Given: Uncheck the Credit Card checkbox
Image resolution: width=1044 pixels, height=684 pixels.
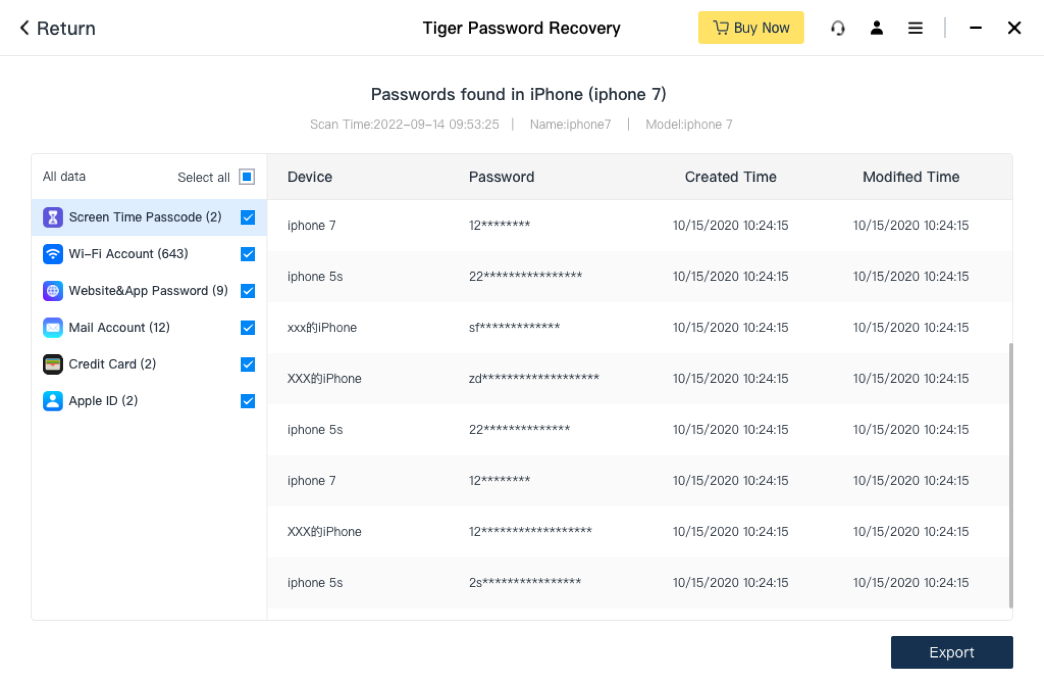Looking at the screenshot, I should click(248, 364).
